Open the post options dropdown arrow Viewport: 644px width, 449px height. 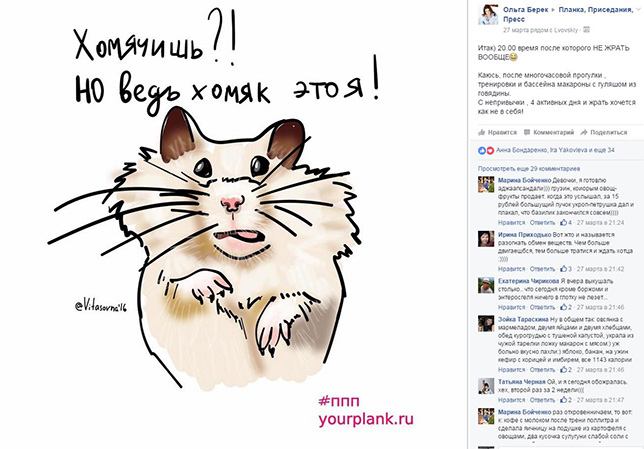639,9
